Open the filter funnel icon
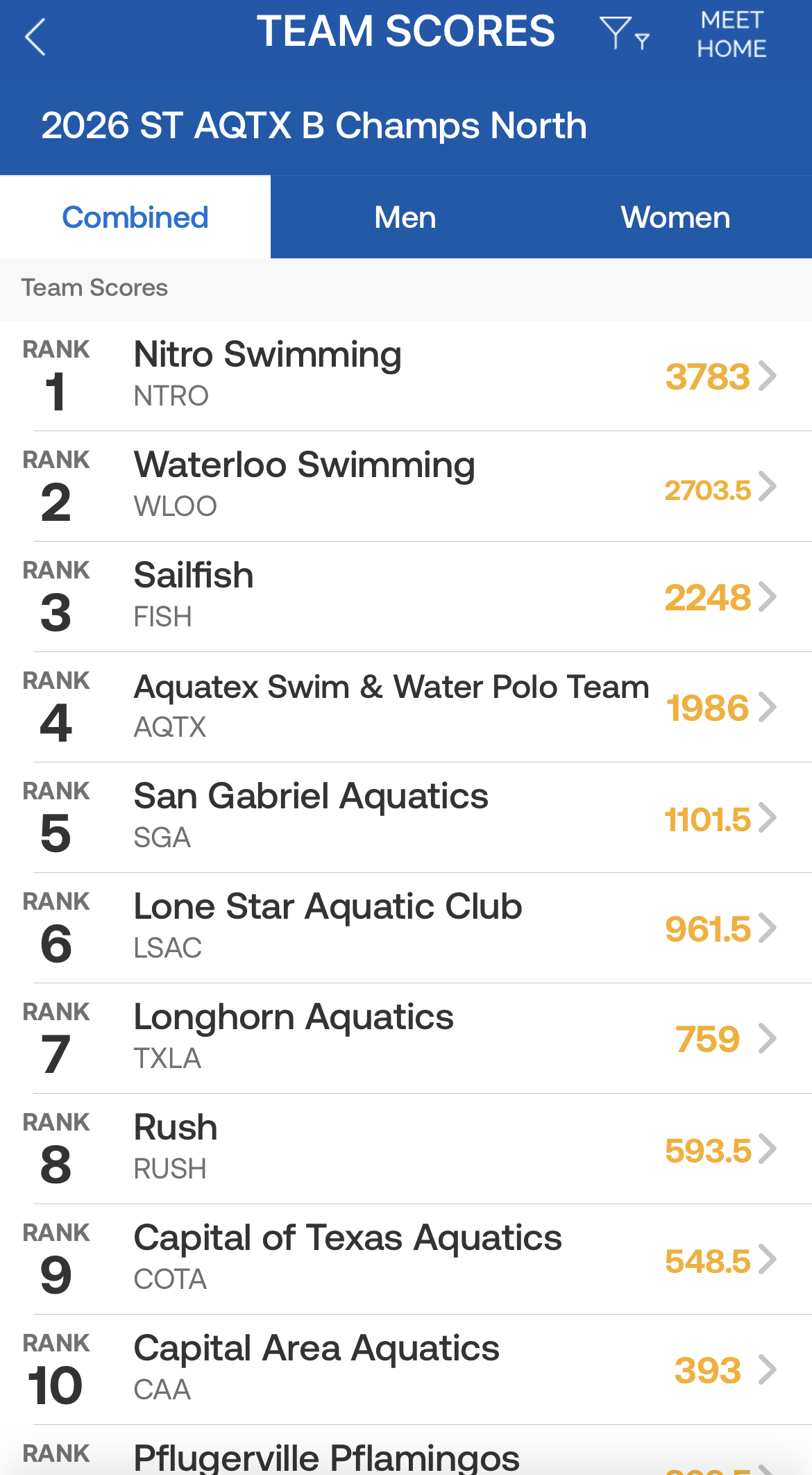The image size is (812, 1475). coord(623,34)
